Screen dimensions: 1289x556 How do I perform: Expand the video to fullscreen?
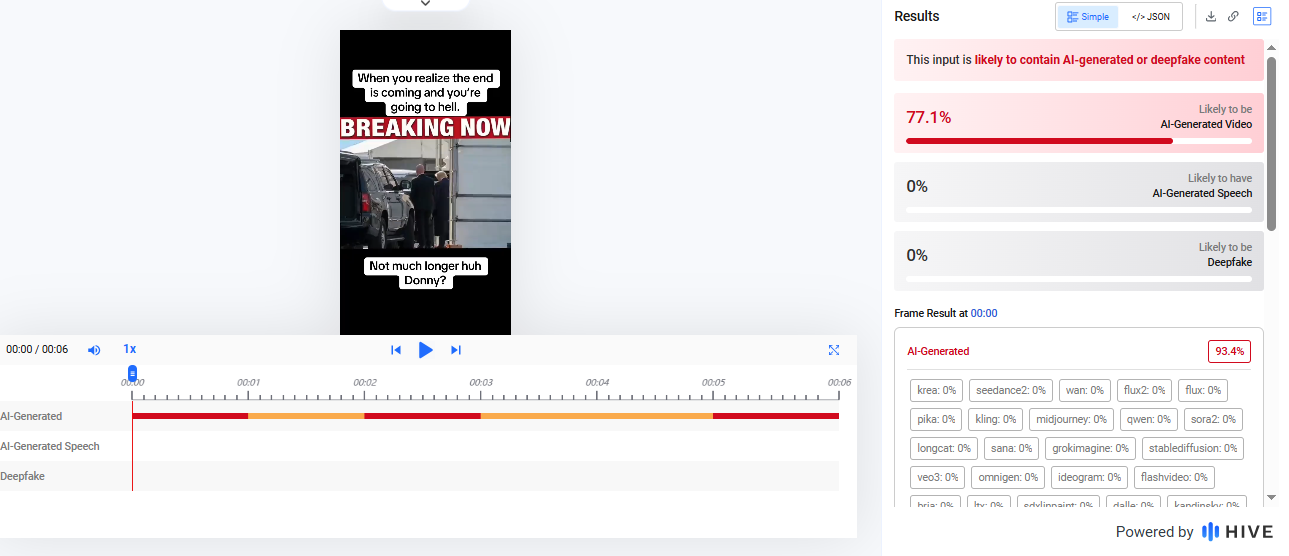[834, 350]
